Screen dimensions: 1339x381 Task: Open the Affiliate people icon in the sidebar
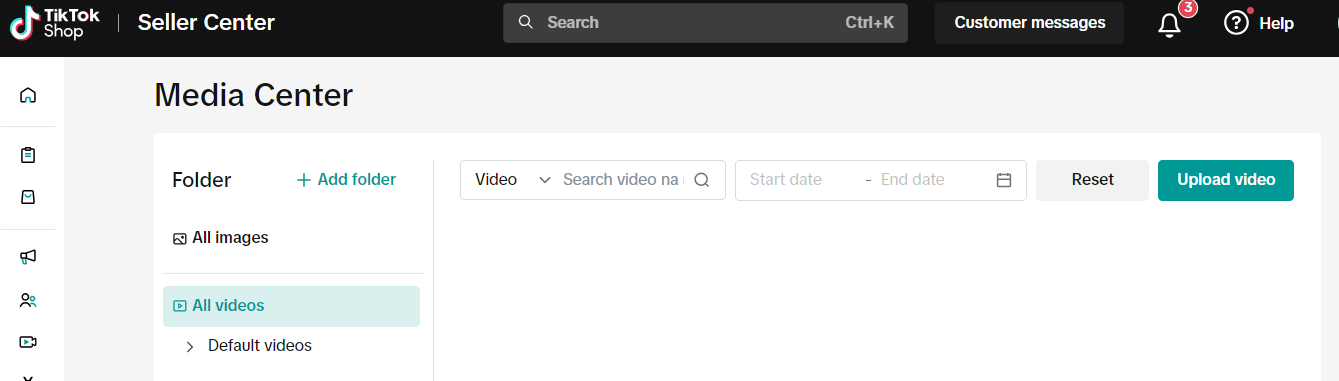coord(28,299)
